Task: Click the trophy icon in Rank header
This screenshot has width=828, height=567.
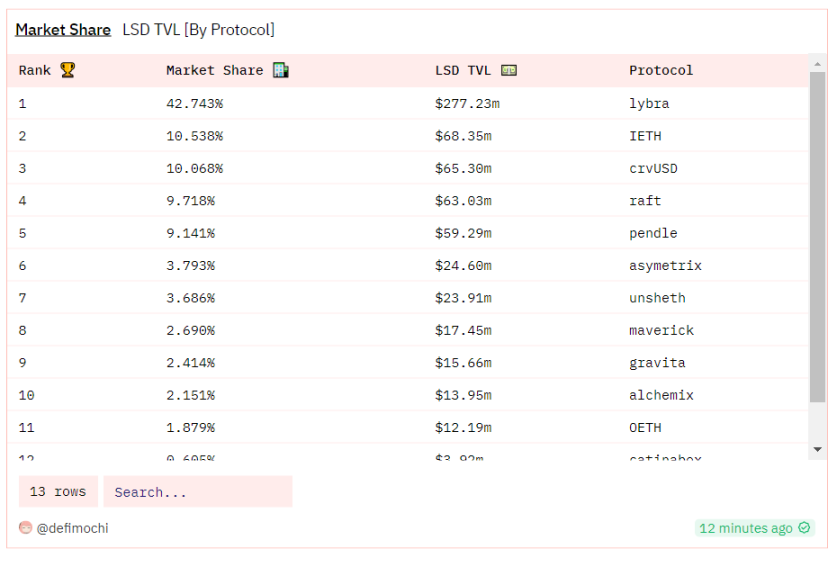Action: tap(68, 70)
